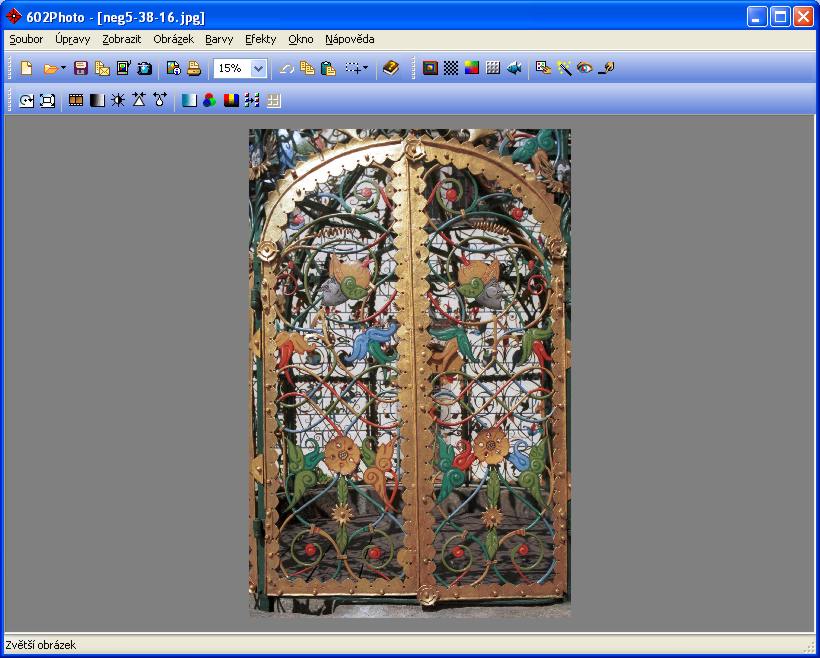The width and height of the screenshot is (820, 658).
Task: Create a new blank document
Action: click(26, 68)
